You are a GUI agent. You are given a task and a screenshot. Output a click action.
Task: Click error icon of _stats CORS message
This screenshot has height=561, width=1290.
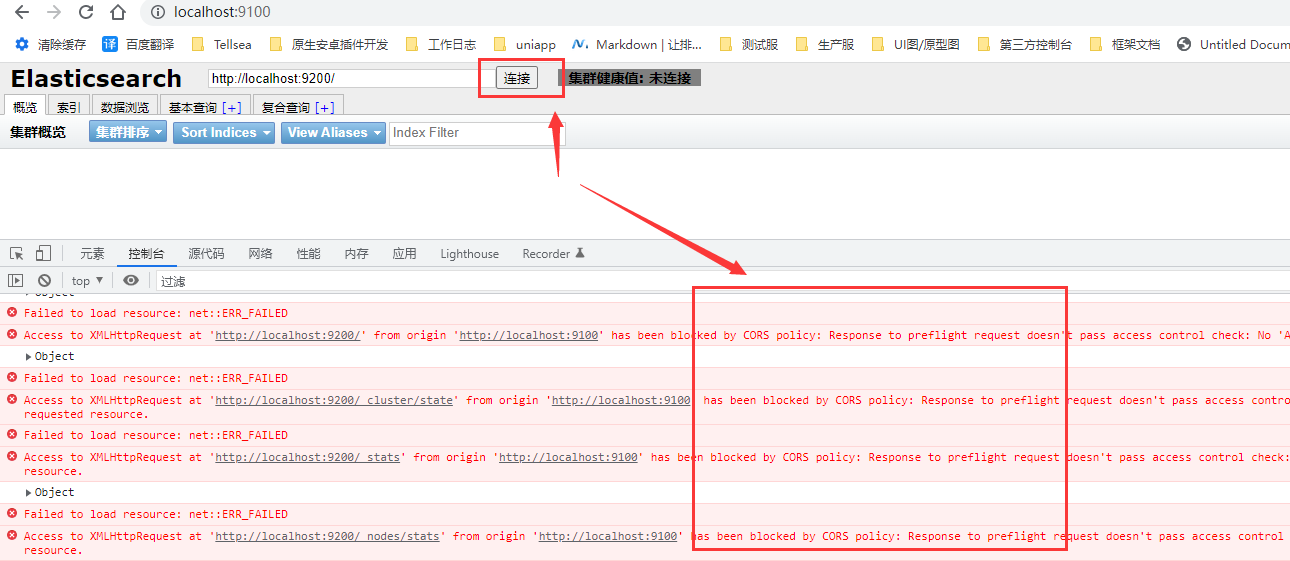(12, 457)
